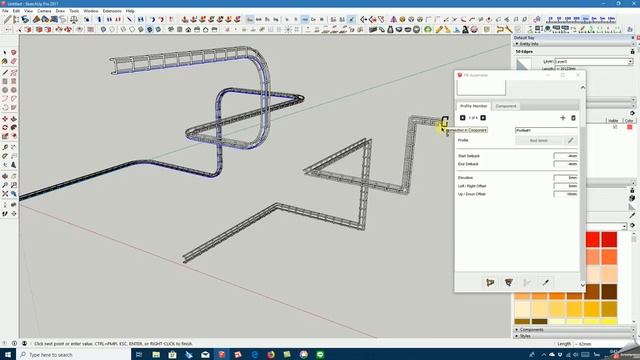Add a new profile member with plus icon
Image resolution: width=640 pixels, height=360 pixels.
click(562, 118)
